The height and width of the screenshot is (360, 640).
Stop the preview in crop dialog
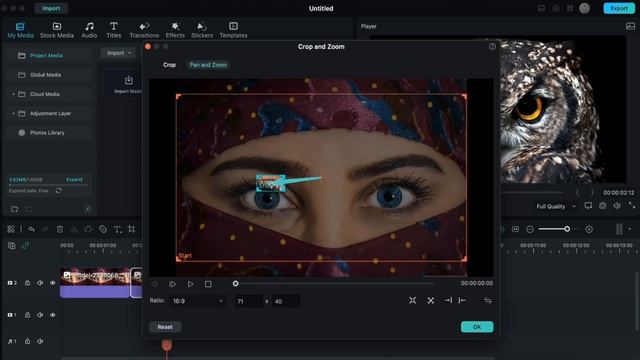(x=208, y=284)
